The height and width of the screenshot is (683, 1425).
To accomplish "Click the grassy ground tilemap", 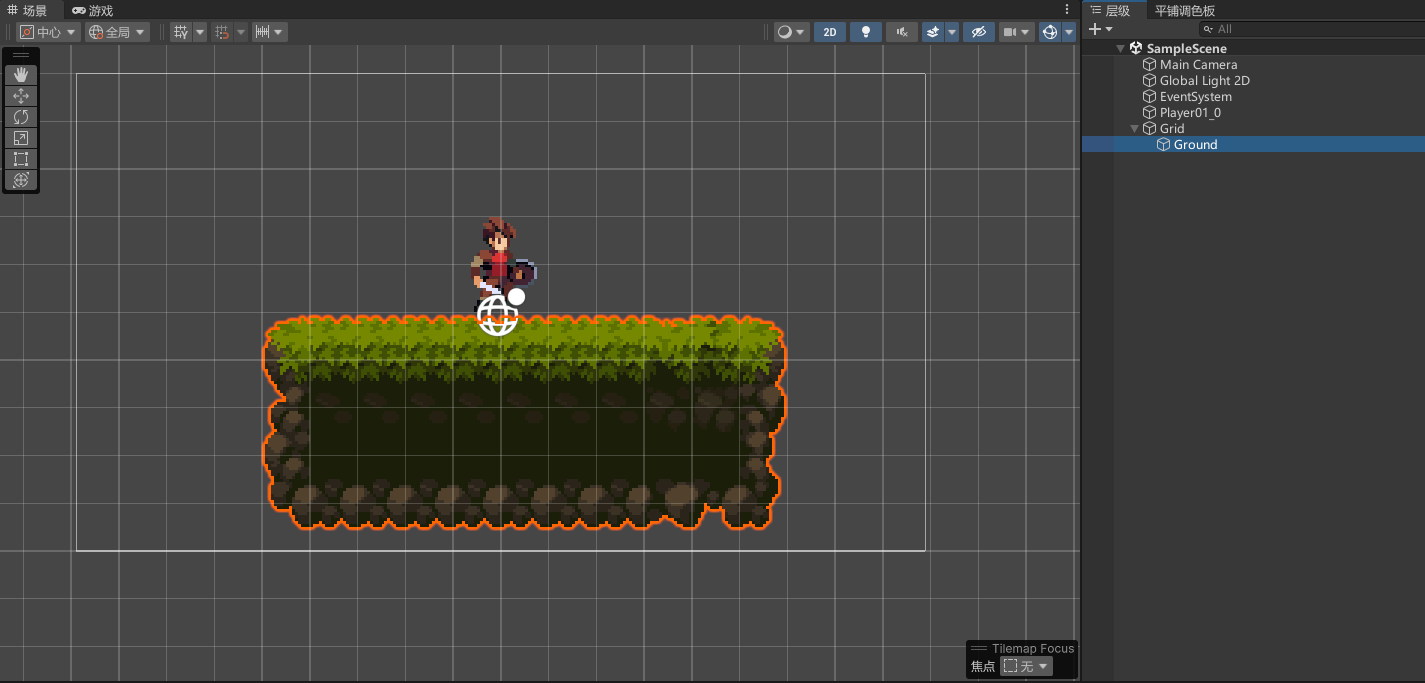I will point(525,422).
